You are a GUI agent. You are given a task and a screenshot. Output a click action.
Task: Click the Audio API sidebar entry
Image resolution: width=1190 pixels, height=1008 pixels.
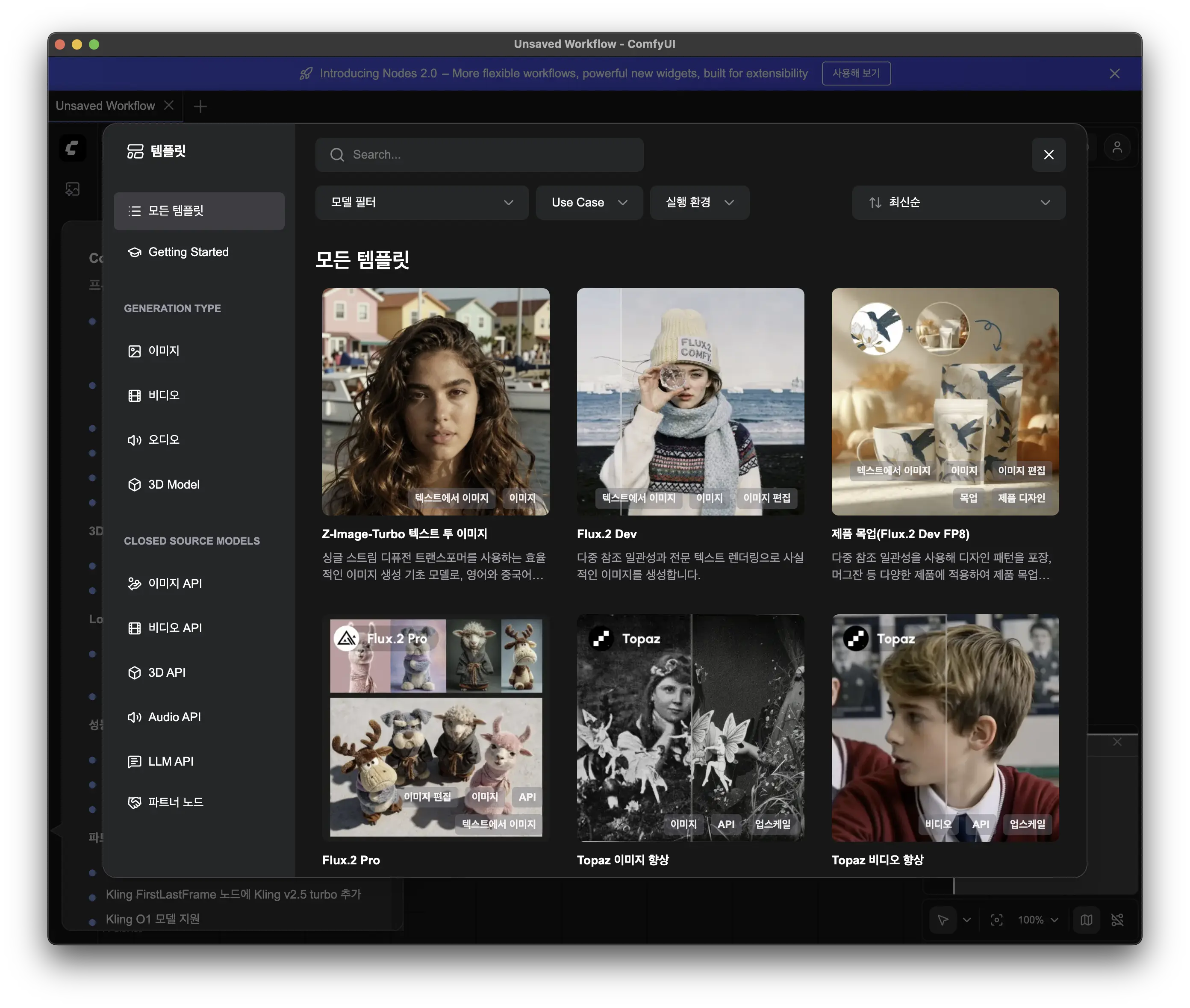point(174,716)
